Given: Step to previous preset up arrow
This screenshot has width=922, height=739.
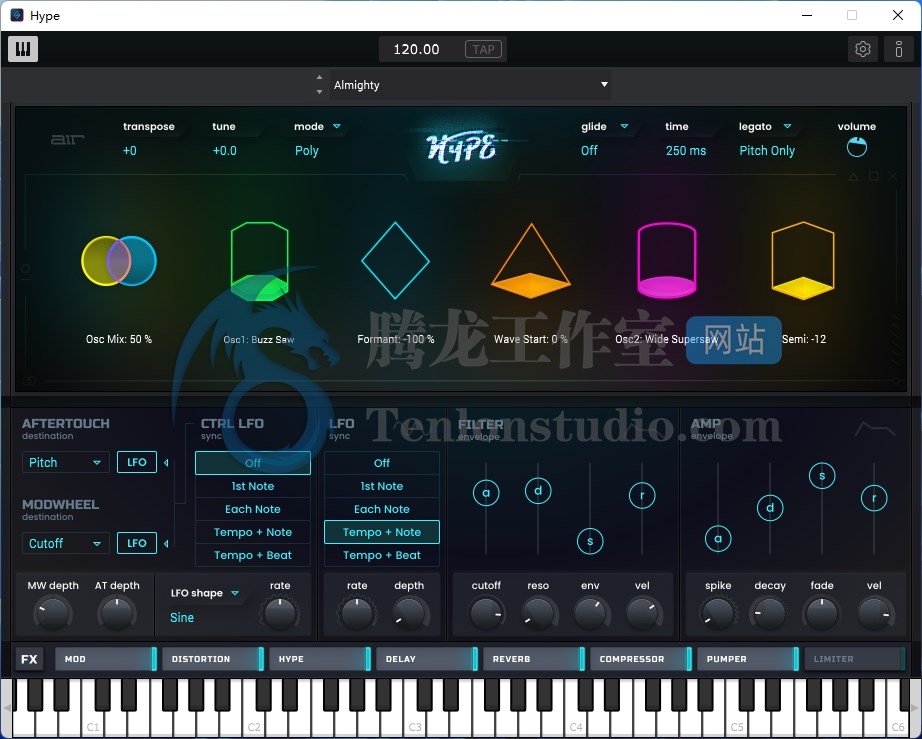Looking at the screenshot, I should (319, 77).
